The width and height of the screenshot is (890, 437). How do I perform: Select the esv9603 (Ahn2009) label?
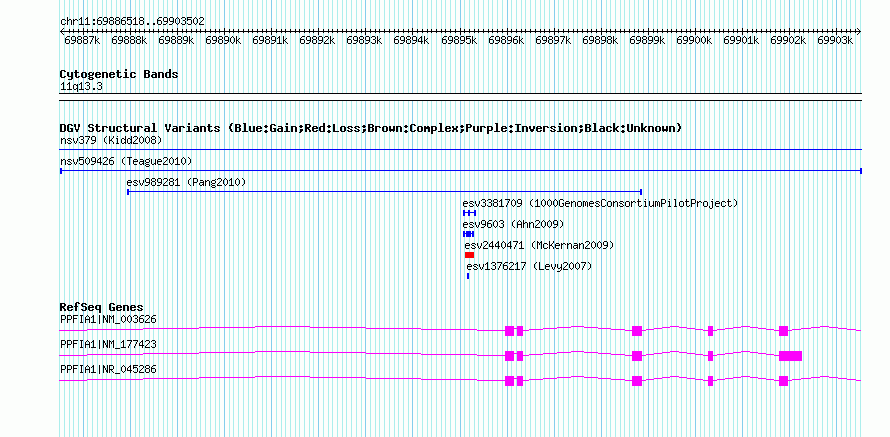[514, 224]
